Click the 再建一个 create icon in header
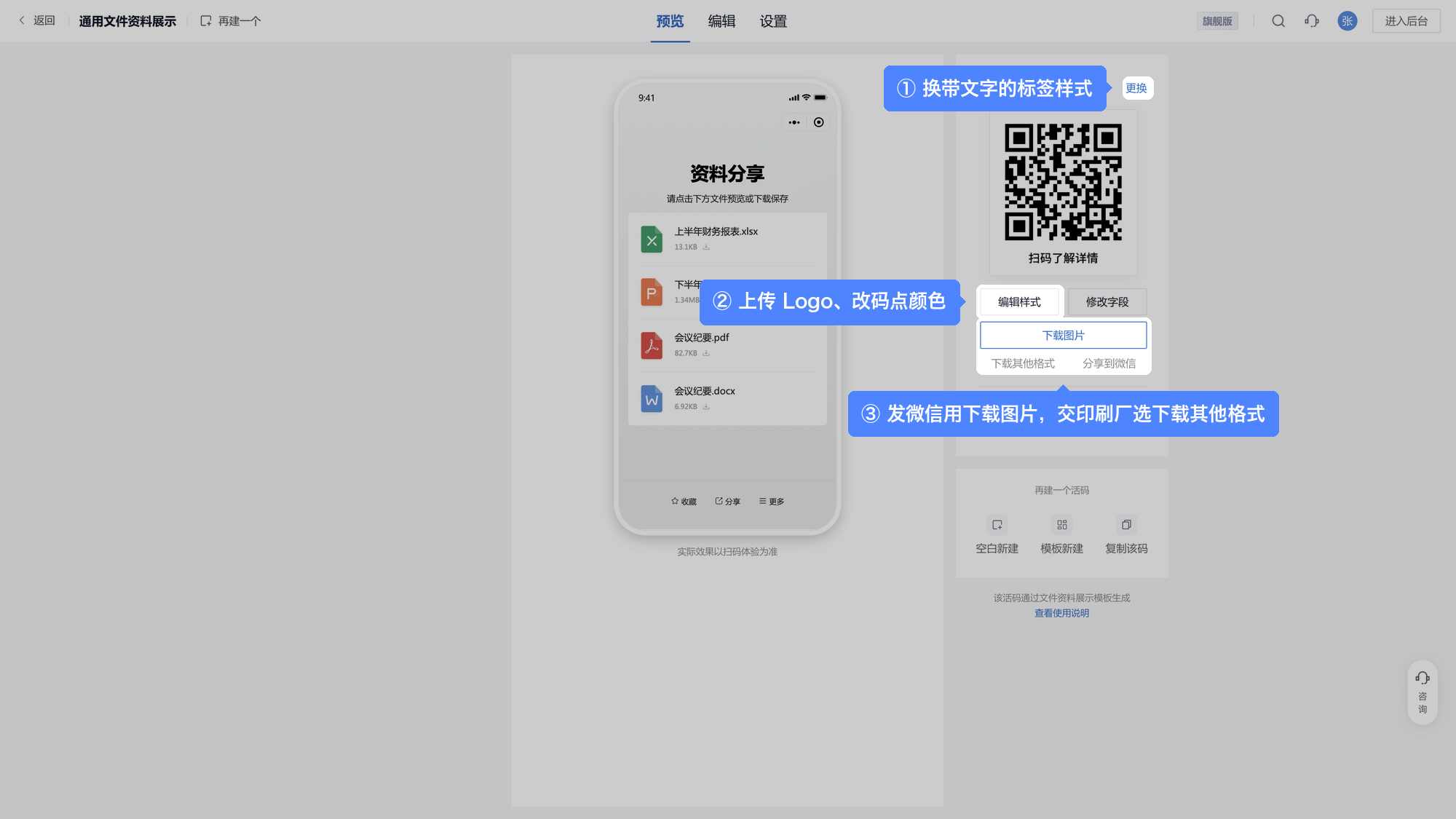The image size is (1456, 819). [x=206, y=20]
